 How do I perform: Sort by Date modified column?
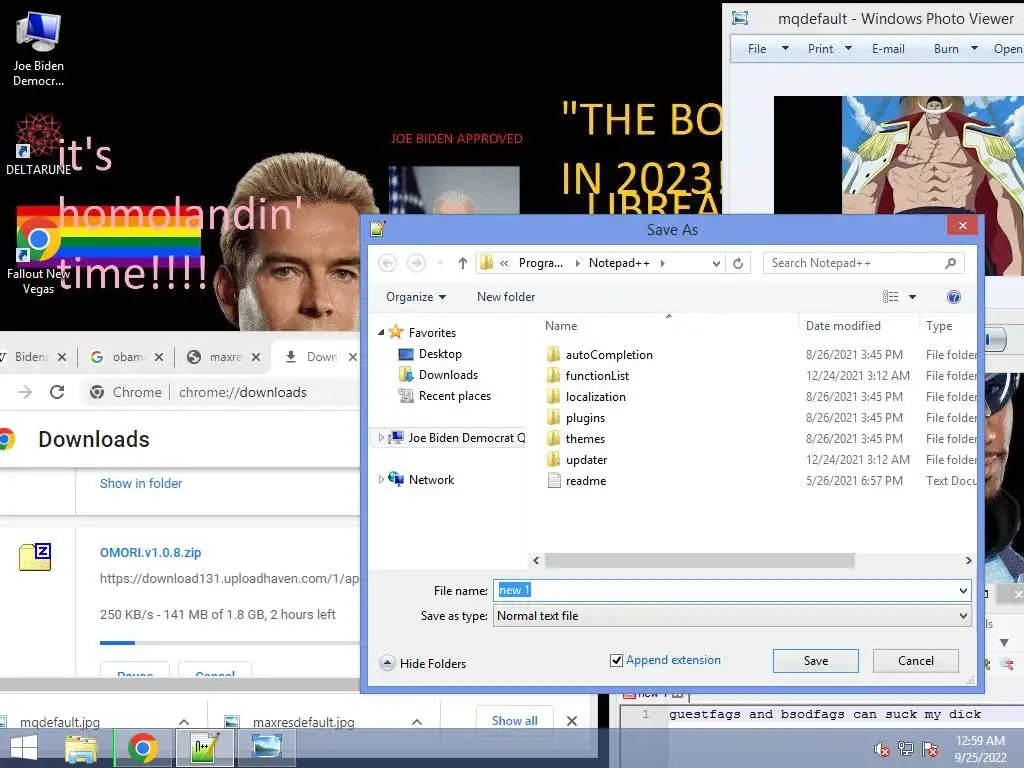[x=843, y=326]
